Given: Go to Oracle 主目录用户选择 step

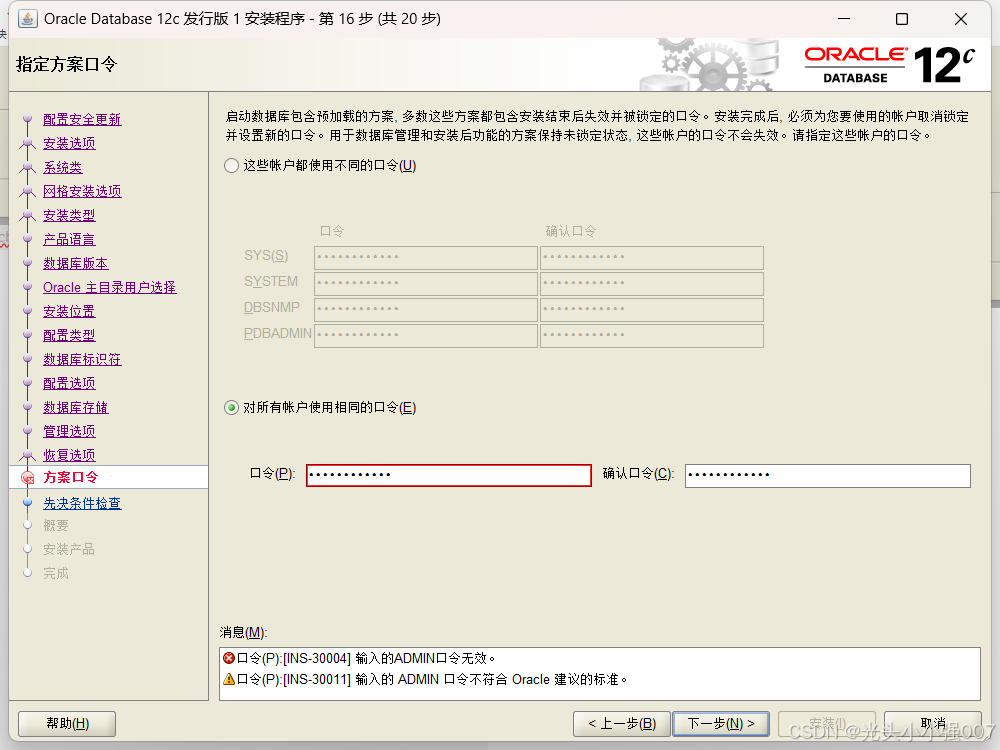Looking at the screenshot, I should 109,288.
